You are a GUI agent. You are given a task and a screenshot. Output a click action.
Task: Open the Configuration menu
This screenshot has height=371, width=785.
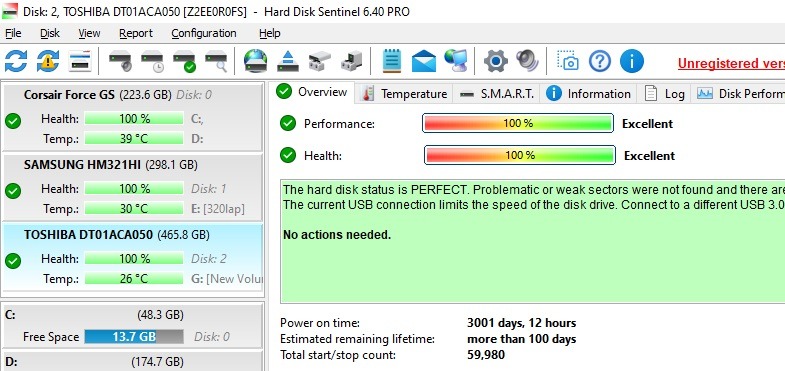(204, 33)
